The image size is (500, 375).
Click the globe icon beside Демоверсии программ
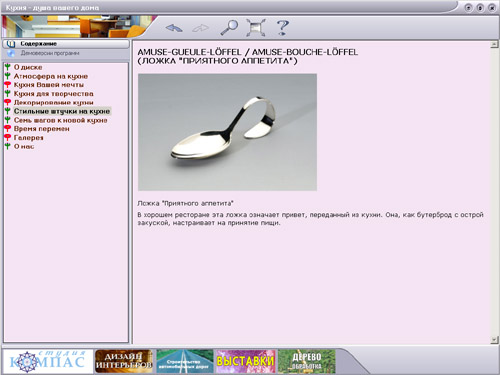tap(11, 53)
